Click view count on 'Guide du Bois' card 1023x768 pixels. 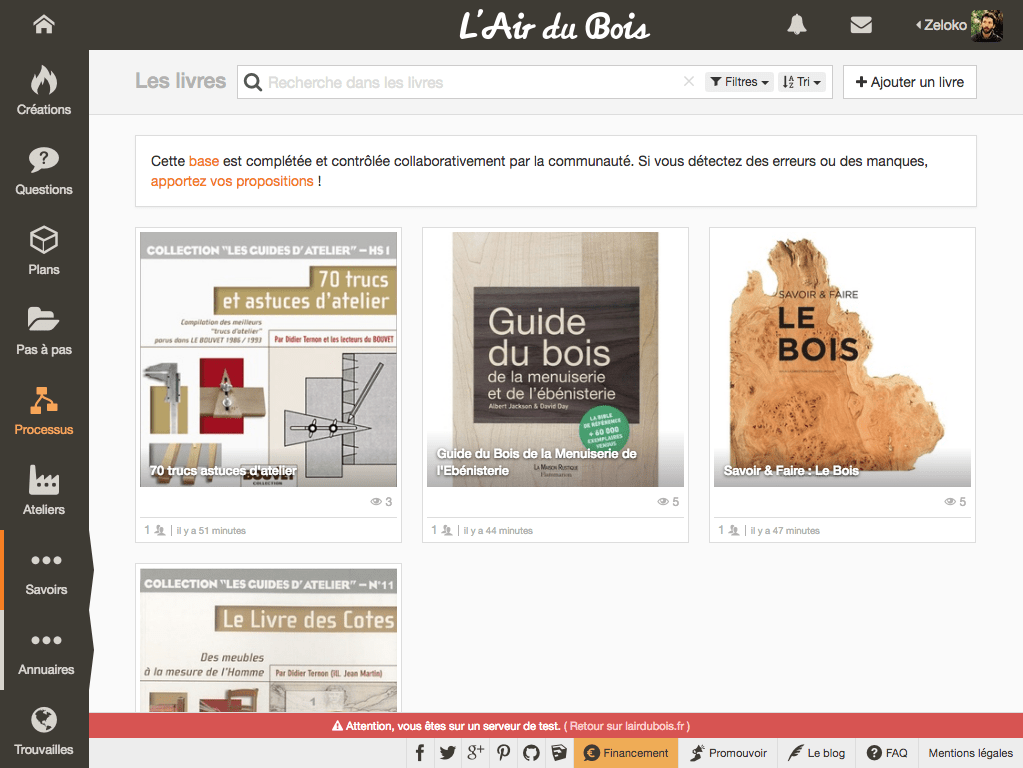[668, 502]
